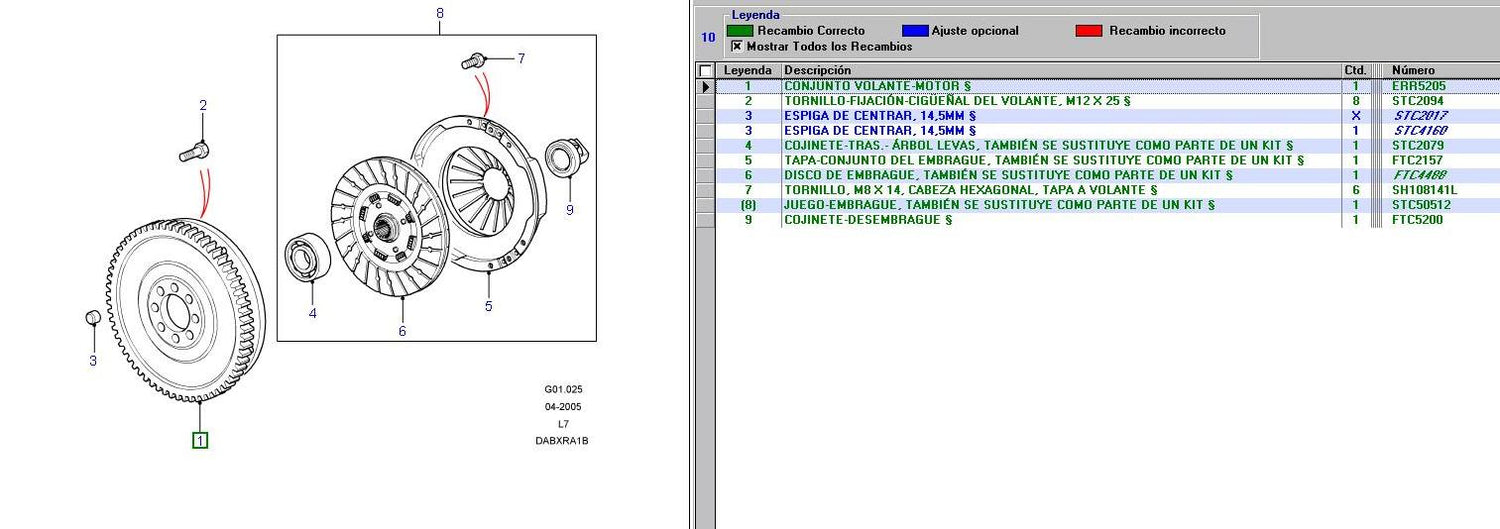
Task: Click part number STC2017 link
Action: pos(1420,116)
